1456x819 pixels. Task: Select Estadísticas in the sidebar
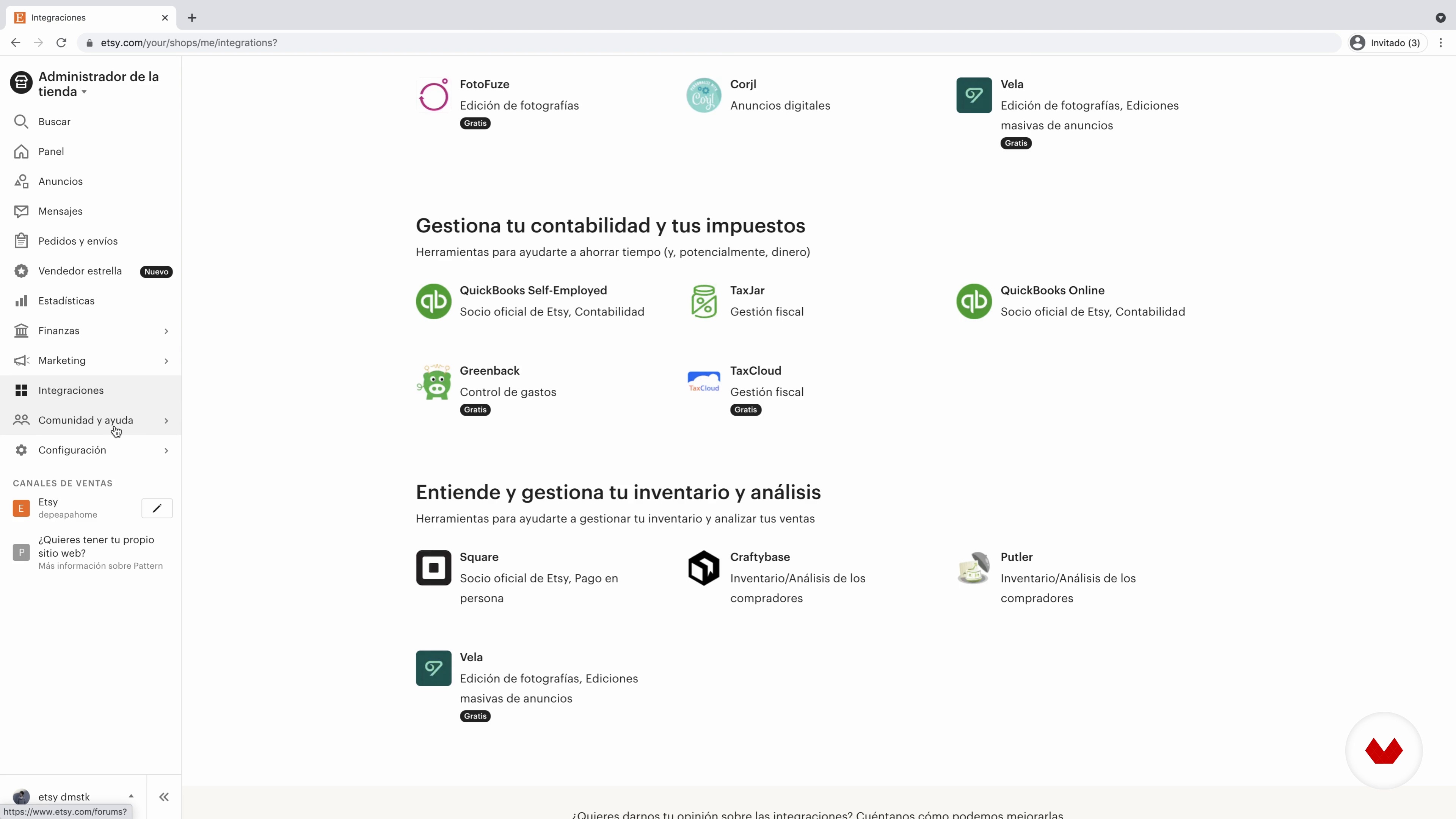tap(91, 301)
